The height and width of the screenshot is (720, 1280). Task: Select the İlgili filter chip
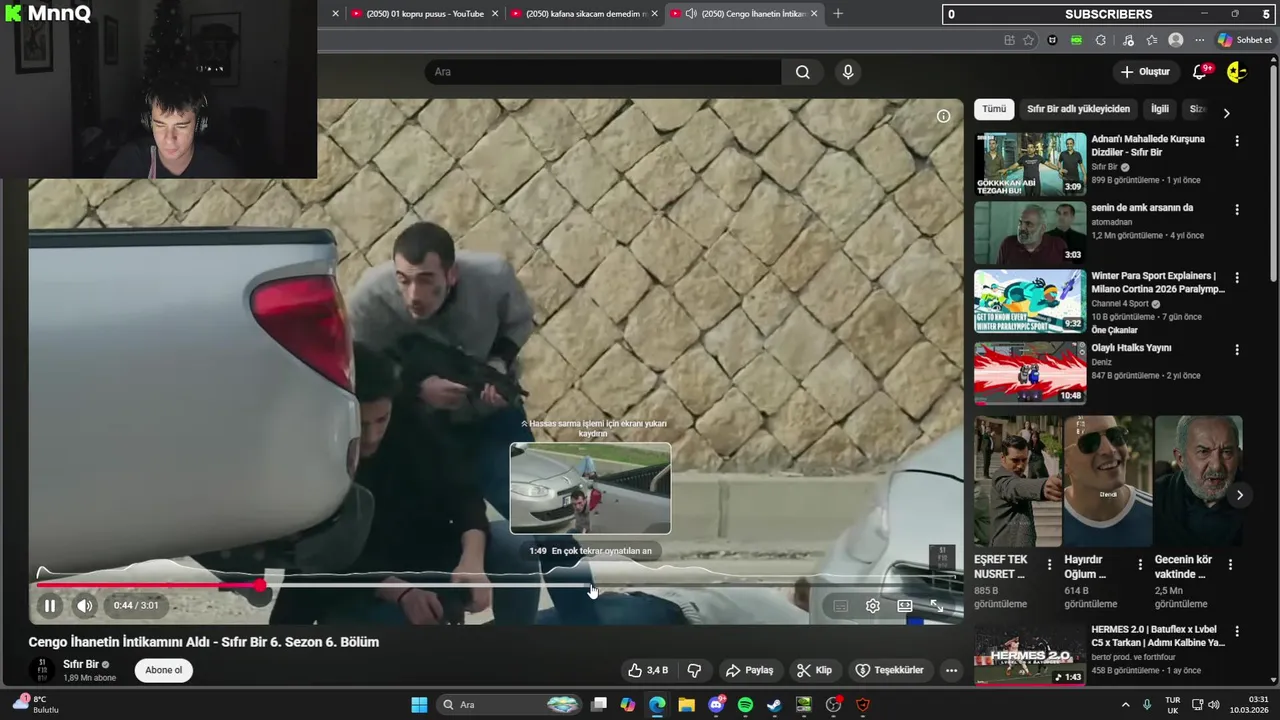(1159, 109)
